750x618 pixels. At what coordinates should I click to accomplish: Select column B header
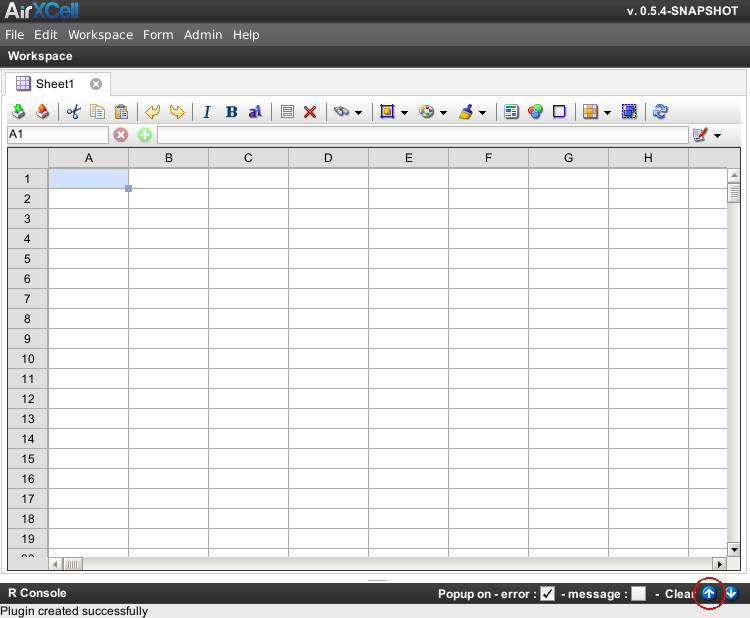[x=168, y=158]
